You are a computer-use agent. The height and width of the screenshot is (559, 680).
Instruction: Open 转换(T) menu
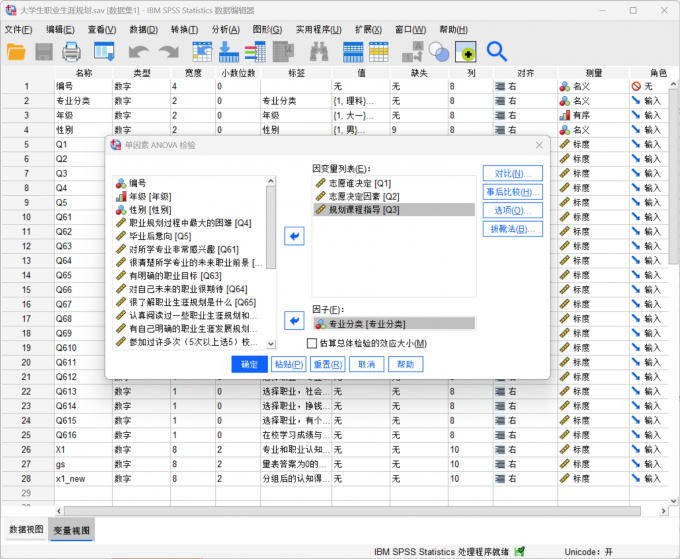[x=184, y=29]
